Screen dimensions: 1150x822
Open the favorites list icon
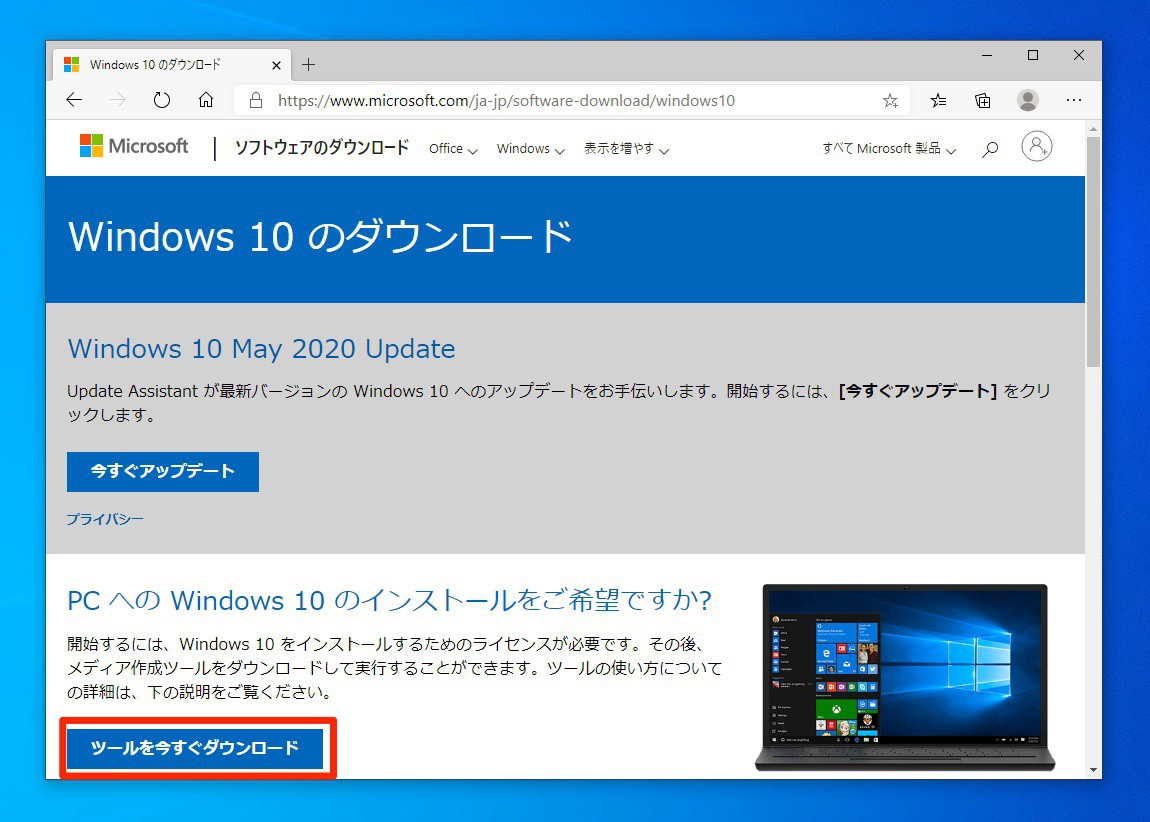click(x=938, y=100)
